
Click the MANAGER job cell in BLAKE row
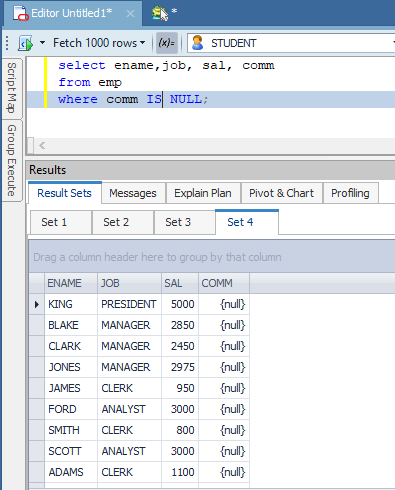pyautogui.click(x=129, y=325)
